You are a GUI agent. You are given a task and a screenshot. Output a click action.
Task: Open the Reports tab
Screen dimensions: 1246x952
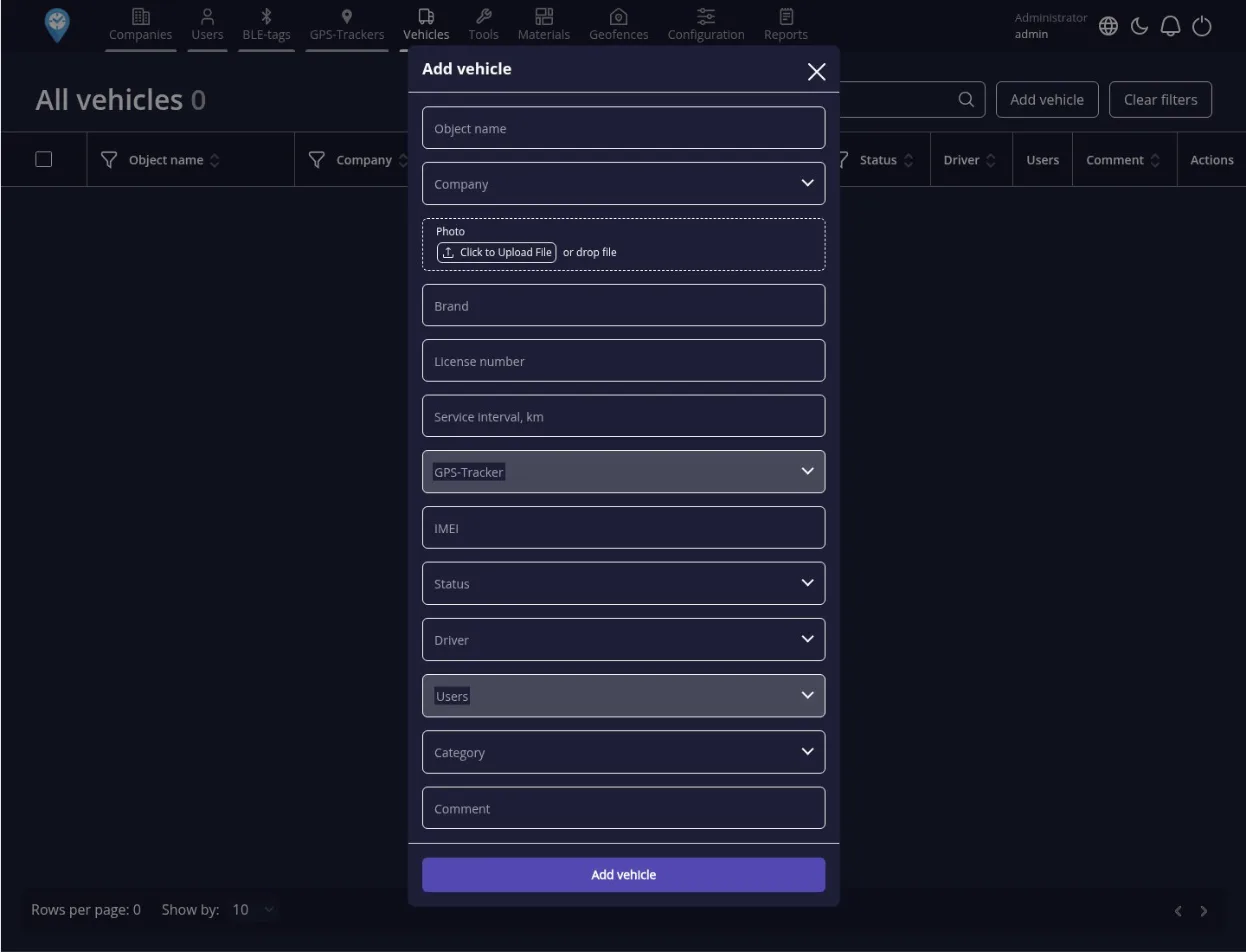coord(786,25)
